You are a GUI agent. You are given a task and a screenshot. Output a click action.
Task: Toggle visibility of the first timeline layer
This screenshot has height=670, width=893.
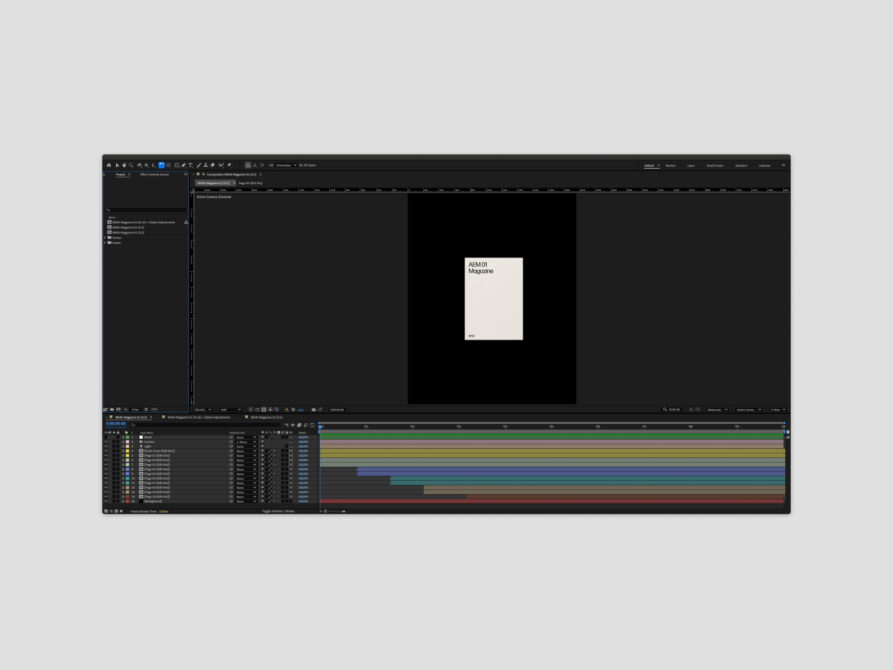(106, 437)
